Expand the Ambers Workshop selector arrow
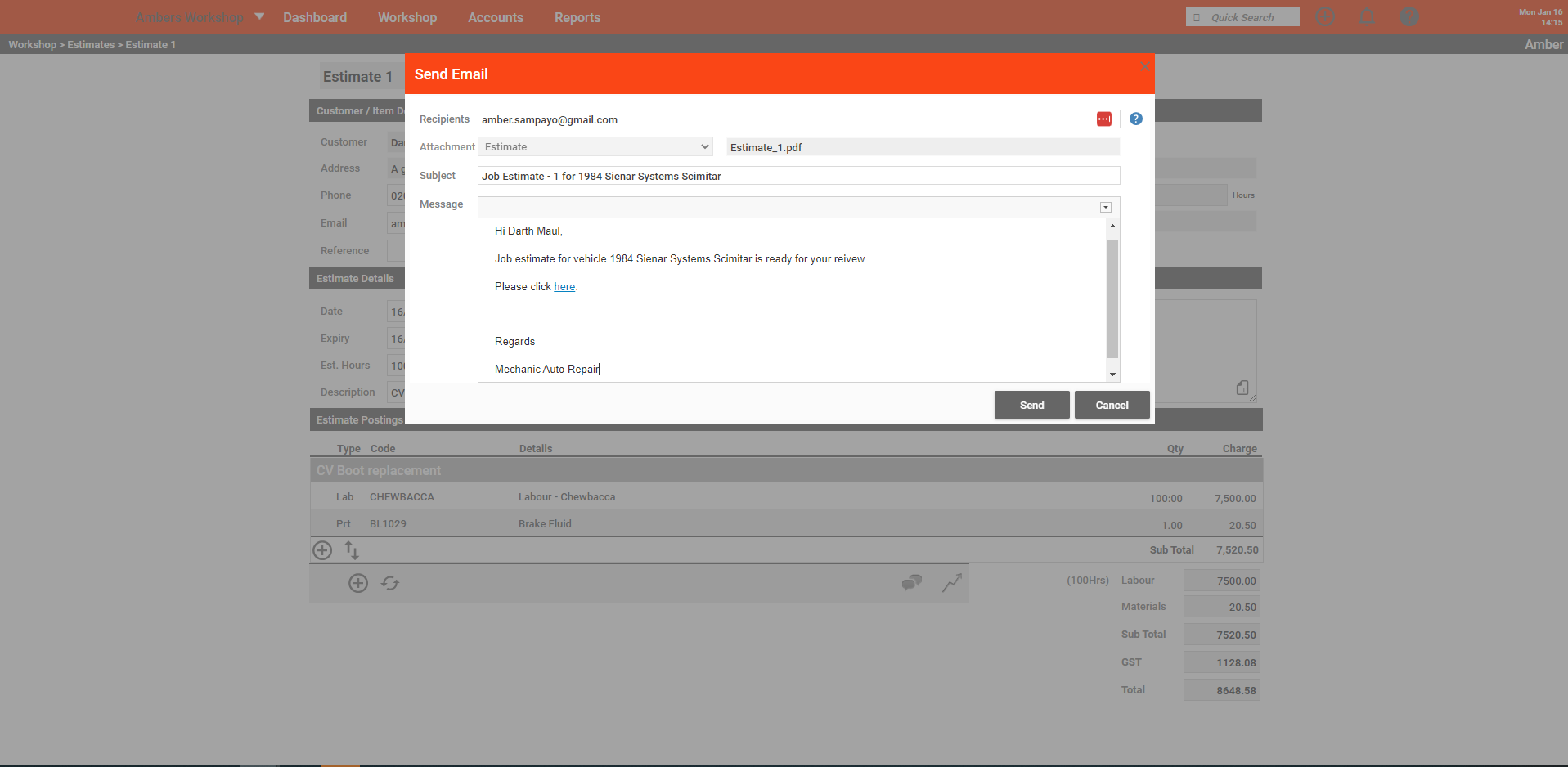This screenshot has width=1568, height=767. (259, 16)
